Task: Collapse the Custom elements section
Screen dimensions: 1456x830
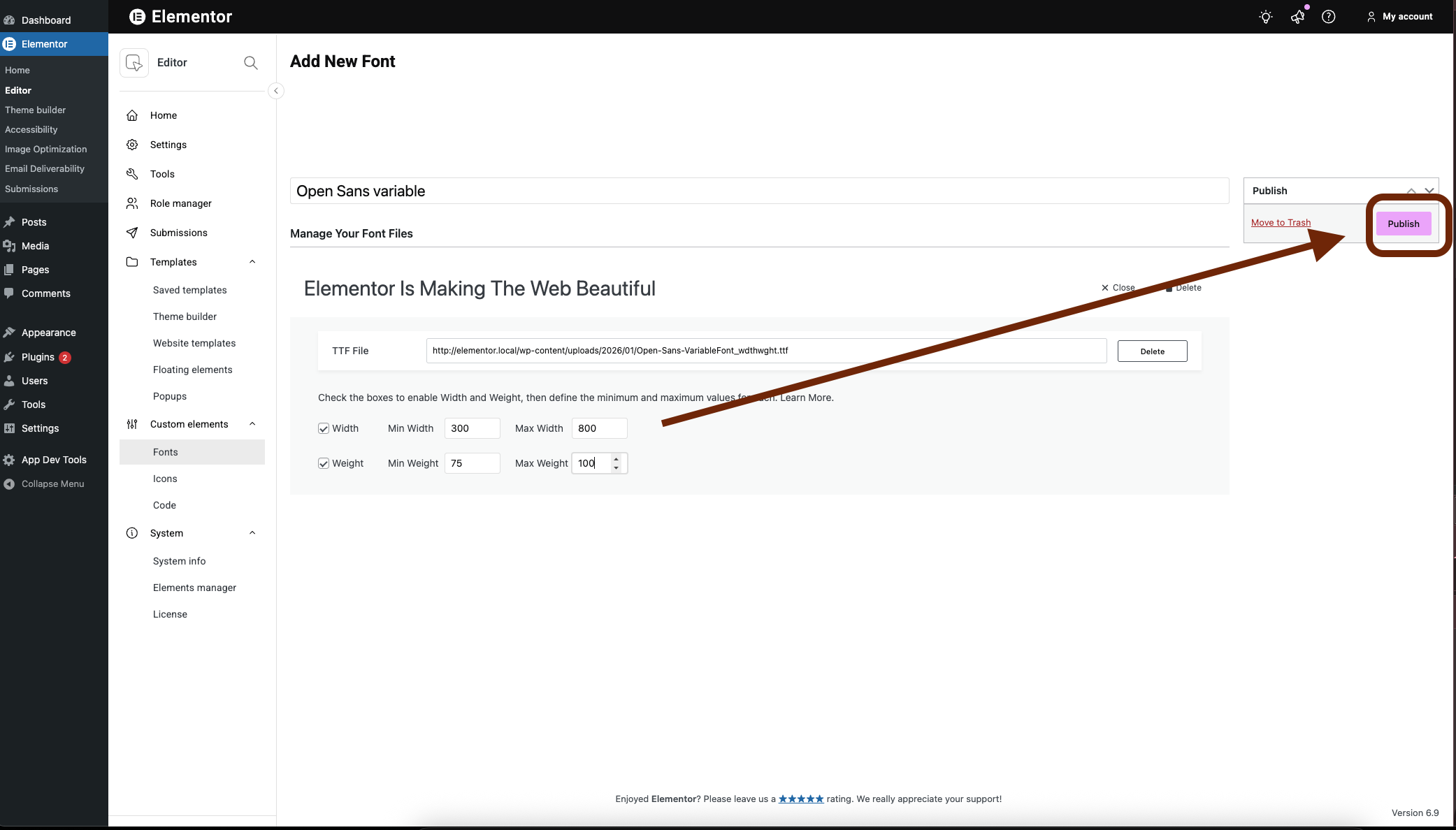Action: pos(252,424)
